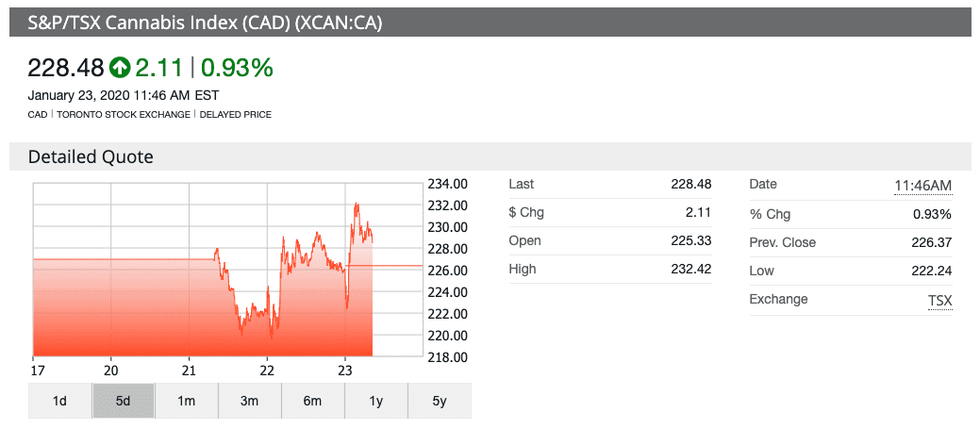Click the 11:46AM date value
980x427 pixels.
(x=923, y=185)
